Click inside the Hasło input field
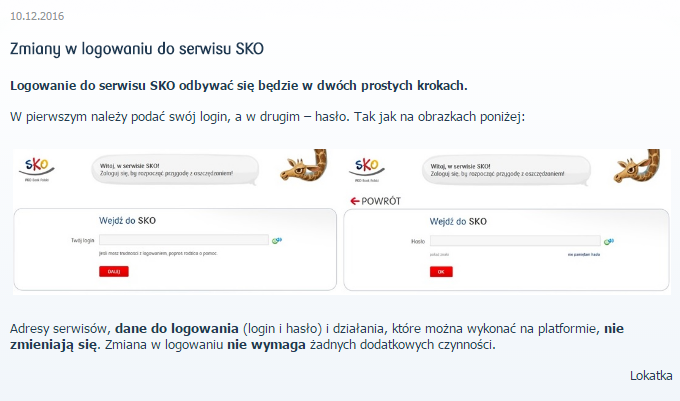Viewport: 680px width, 401px height. (515, 241)
